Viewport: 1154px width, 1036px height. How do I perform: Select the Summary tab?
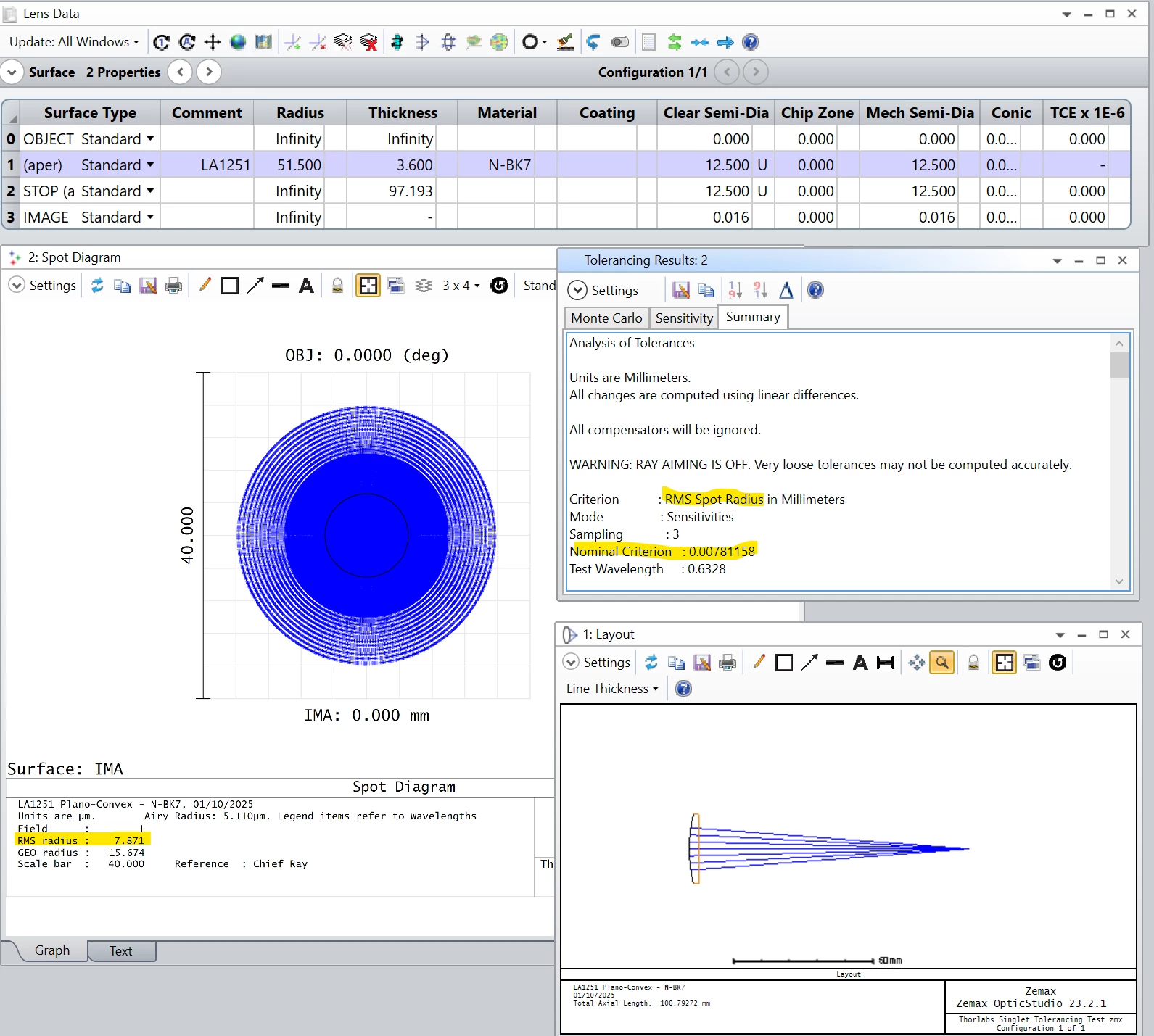pyautogui.click(x=753, y=317)
